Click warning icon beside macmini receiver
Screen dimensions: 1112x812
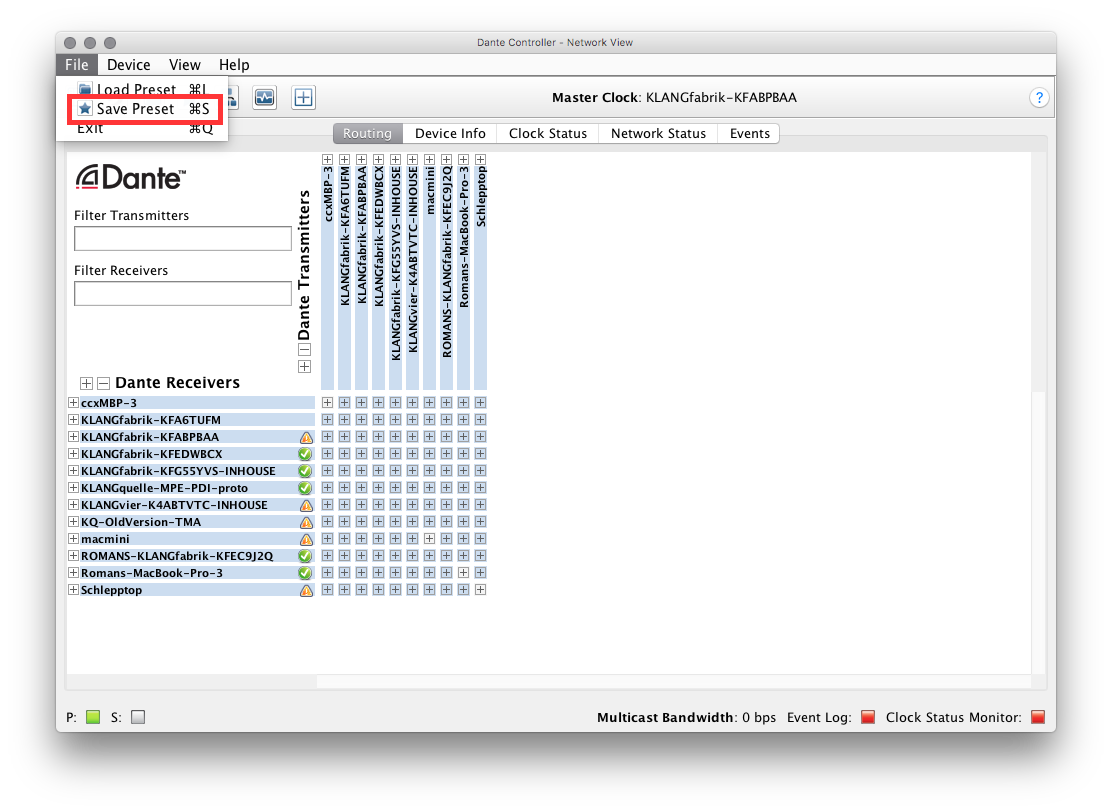coord(306,540)
